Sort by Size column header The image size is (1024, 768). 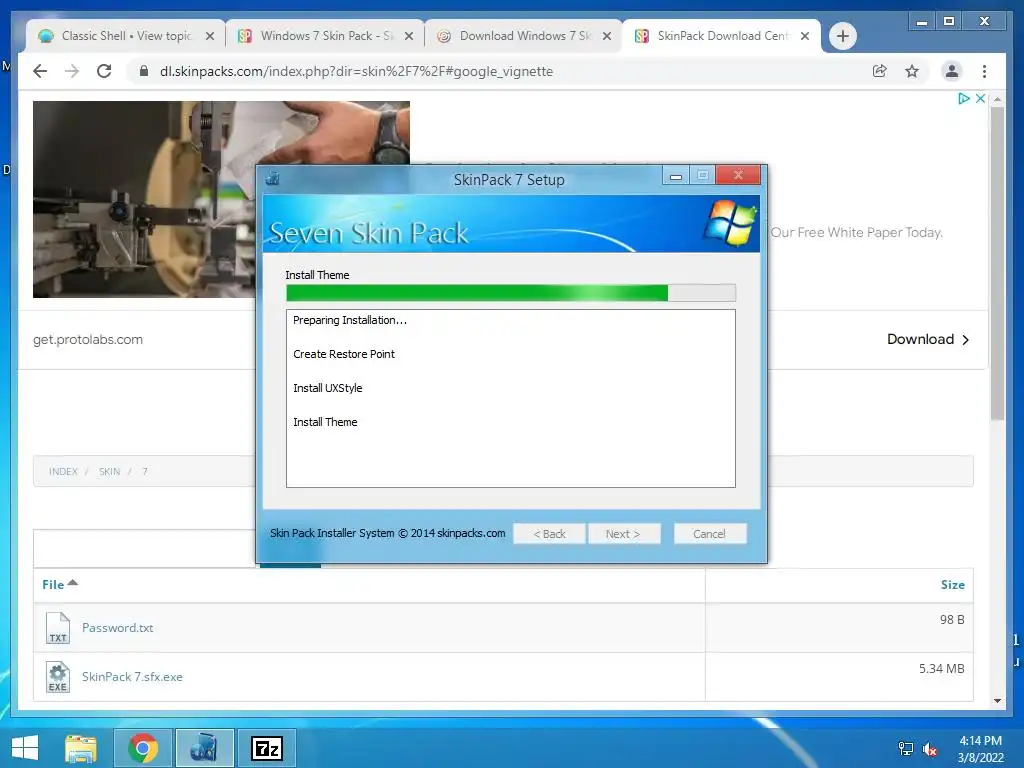pos(952,584)
